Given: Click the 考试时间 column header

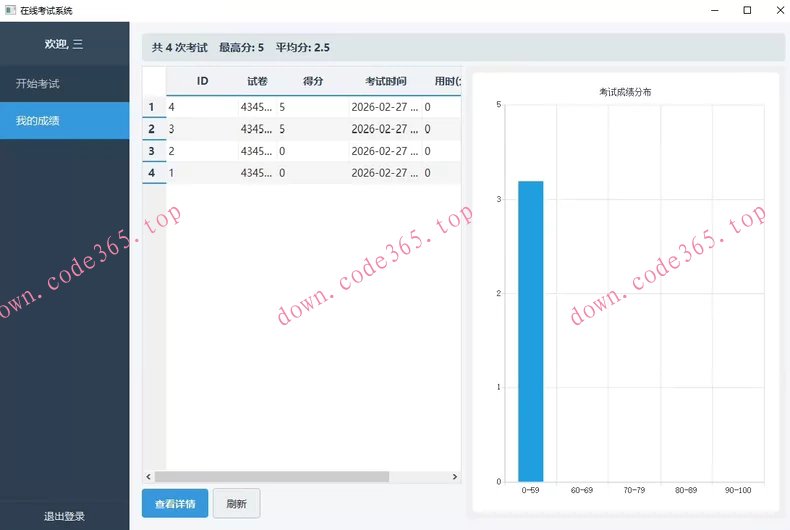Looking at the screenshot, I should pos(386,81).
